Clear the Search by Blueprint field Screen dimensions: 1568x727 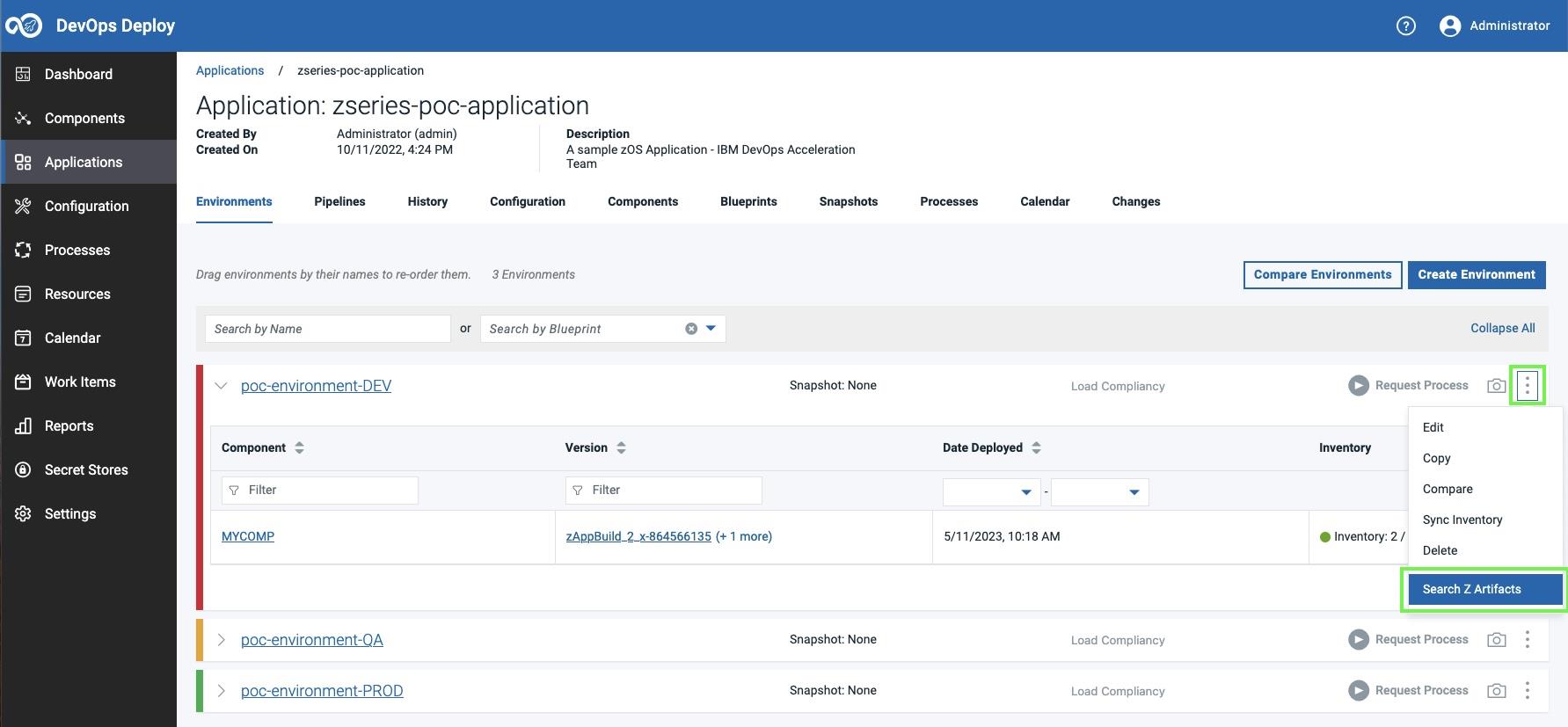(691, 329)
